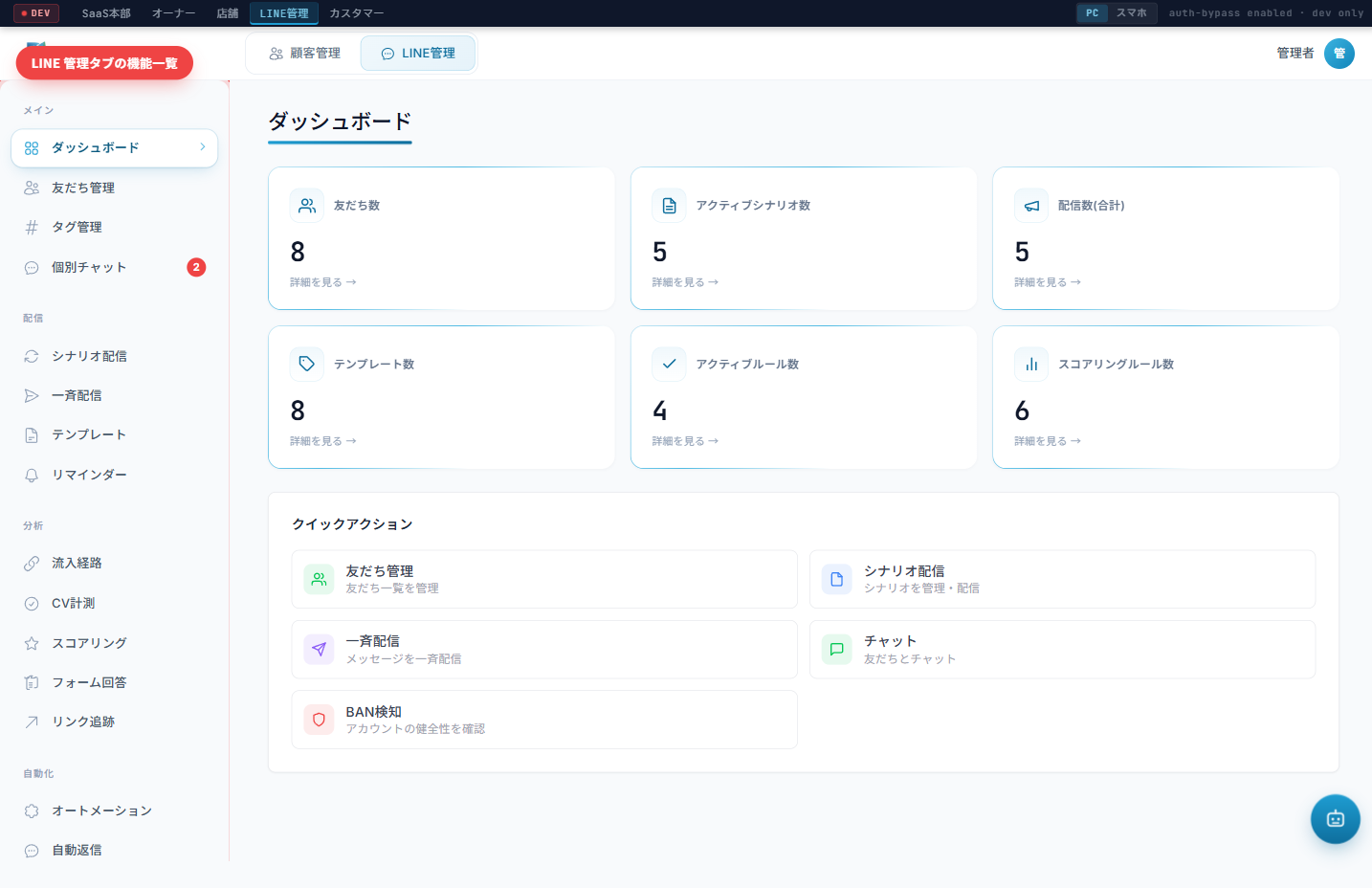Click the チャット quick action title
Image resolution: width=1372 pixels, height=888 pixels.
click(x=891, y=641)
